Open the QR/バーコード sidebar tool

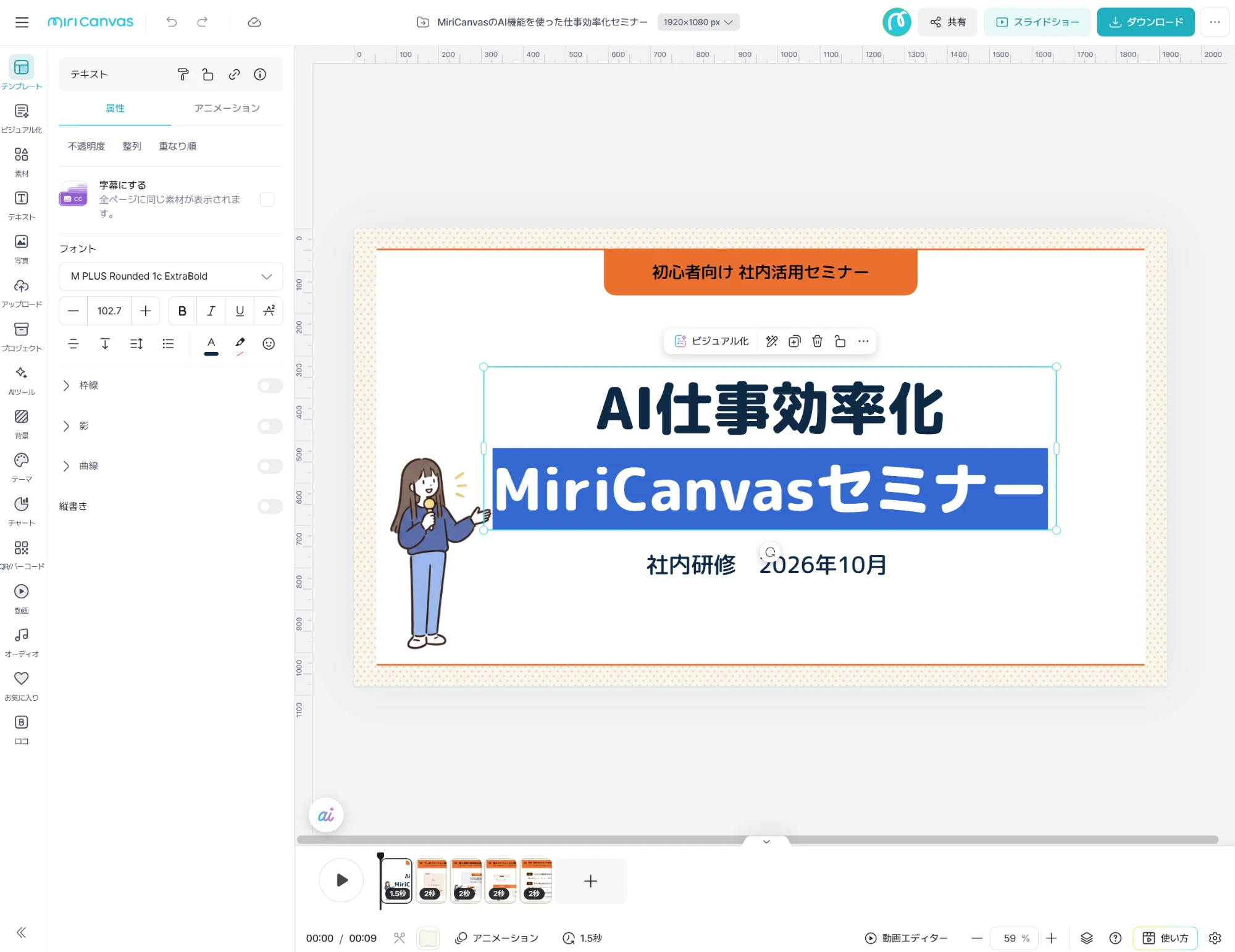(x=22, y=555)
